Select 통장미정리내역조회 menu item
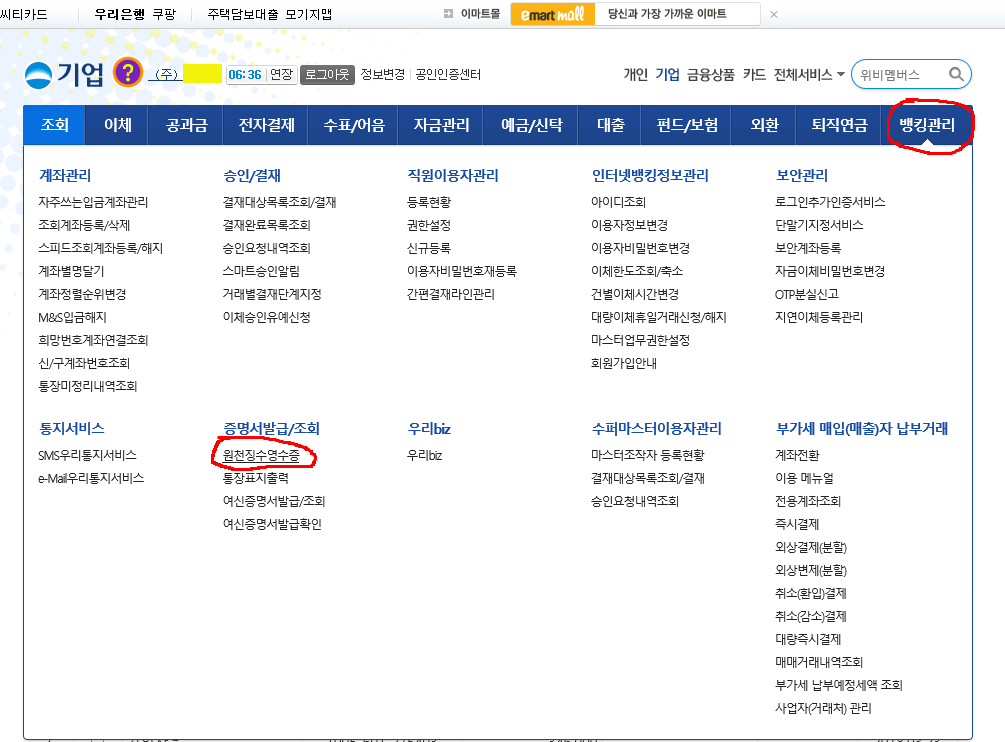Viewport: 1005px width, 742px height. coord(88,386)
